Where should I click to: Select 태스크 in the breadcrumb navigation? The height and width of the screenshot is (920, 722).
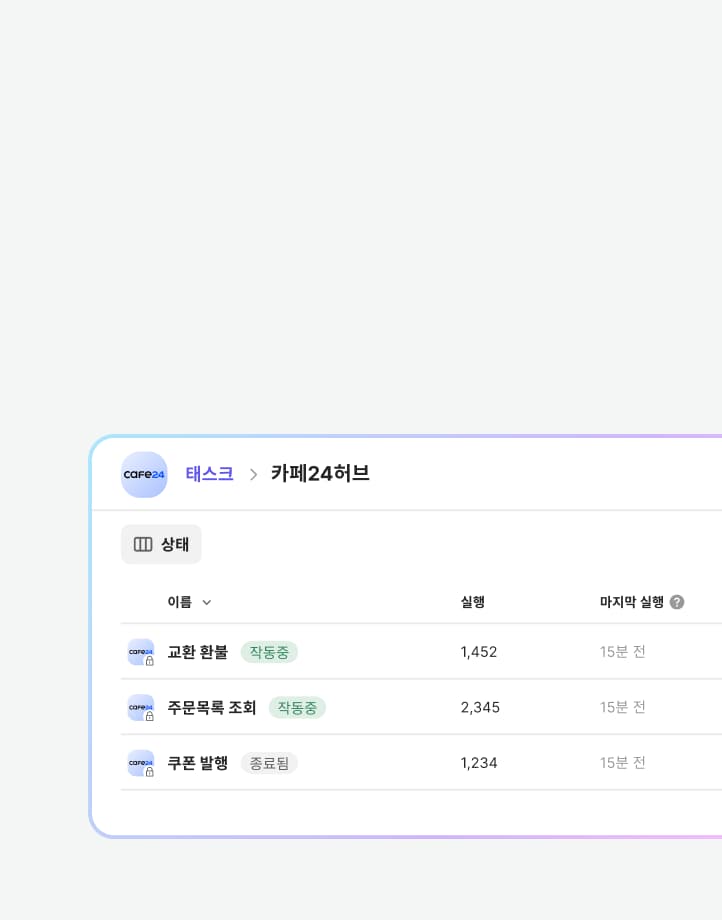[x=209, y=474]
